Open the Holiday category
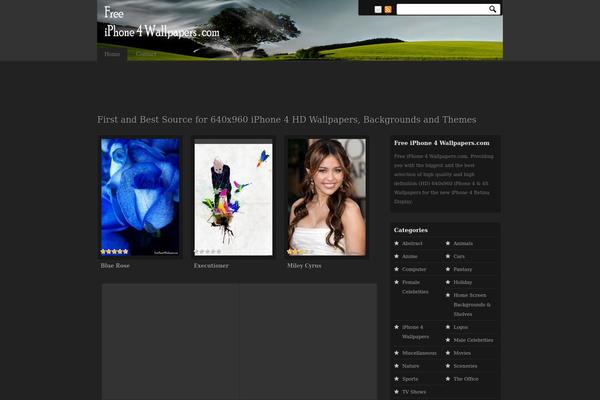This screenshot has height=400, width=600. pos(463,282)
